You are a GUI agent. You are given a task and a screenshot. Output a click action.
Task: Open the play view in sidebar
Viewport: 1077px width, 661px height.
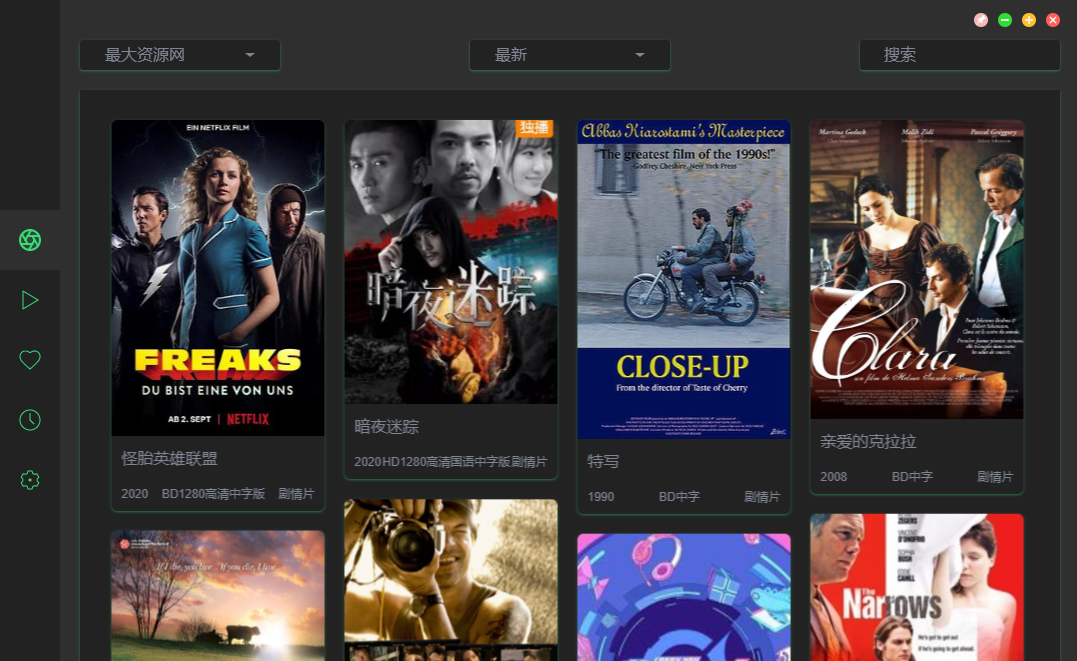[30, 300]
